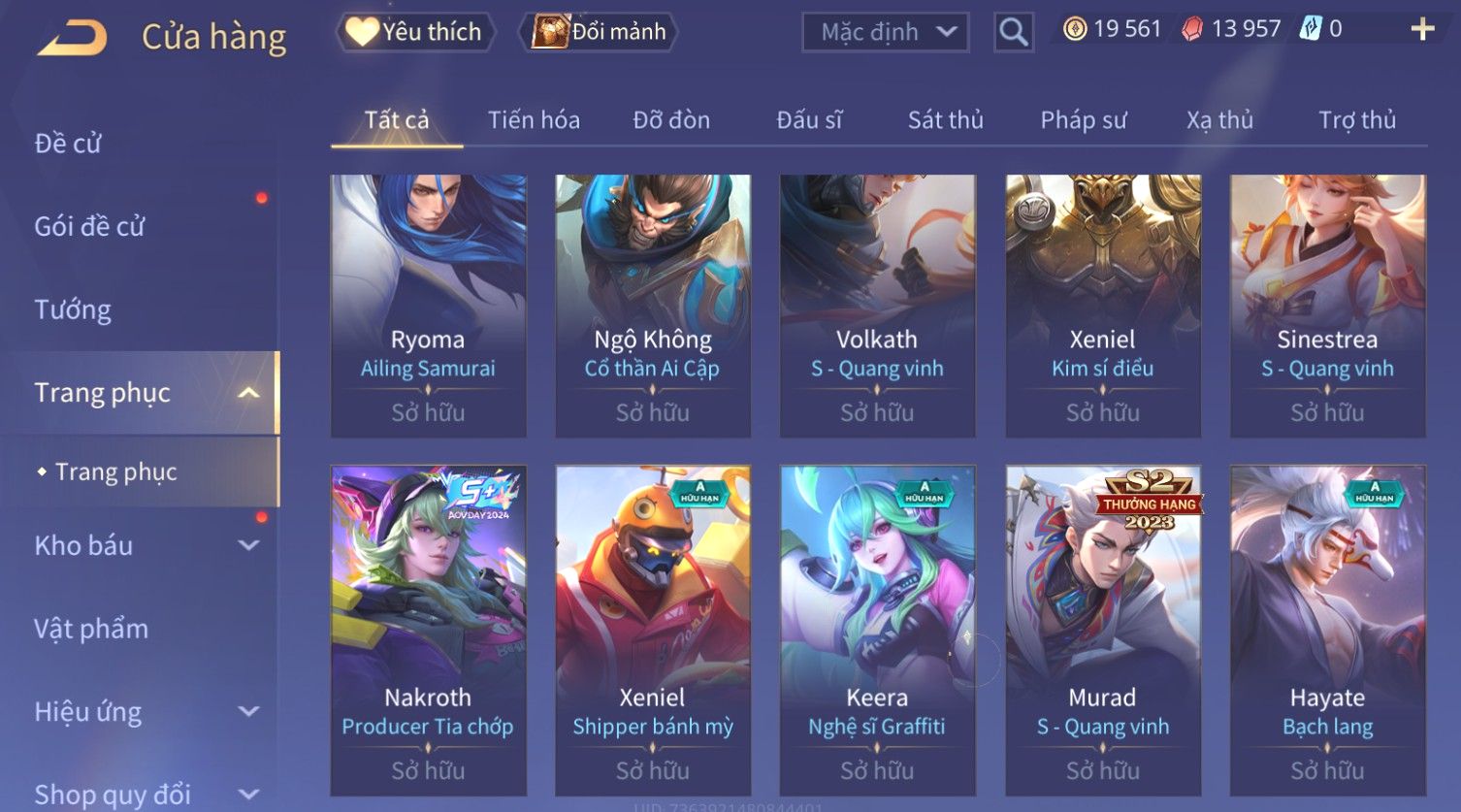Click the back arrow icon next to Cửa hàng
The height and width of the screenshot is (812, 1461).
[x=73, y=39]
